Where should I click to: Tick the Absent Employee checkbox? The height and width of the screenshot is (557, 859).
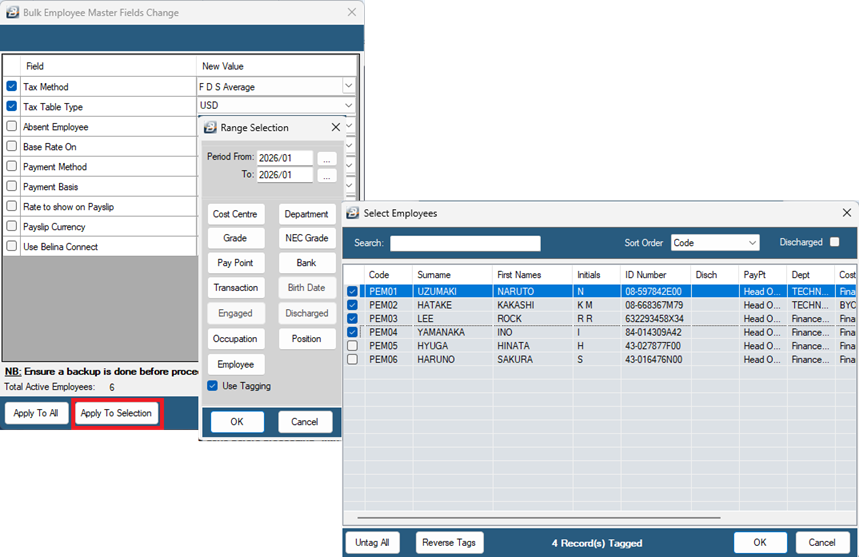tap(12, 126)
